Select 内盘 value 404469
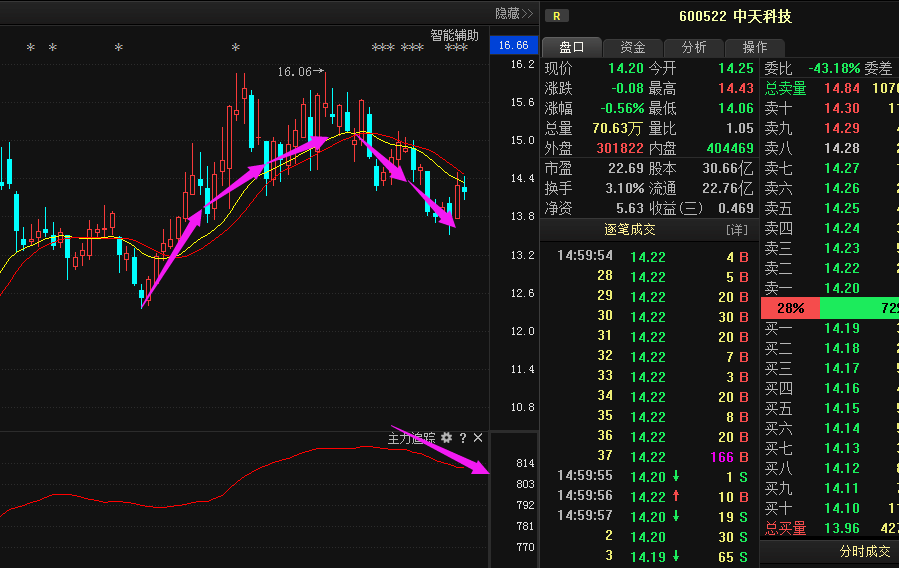This screenshot has height=568, width=899. 730,148
